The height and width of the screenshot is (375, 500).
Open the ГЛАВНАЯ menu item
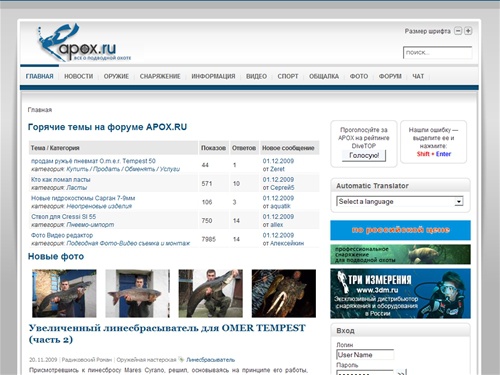[39, 76]
